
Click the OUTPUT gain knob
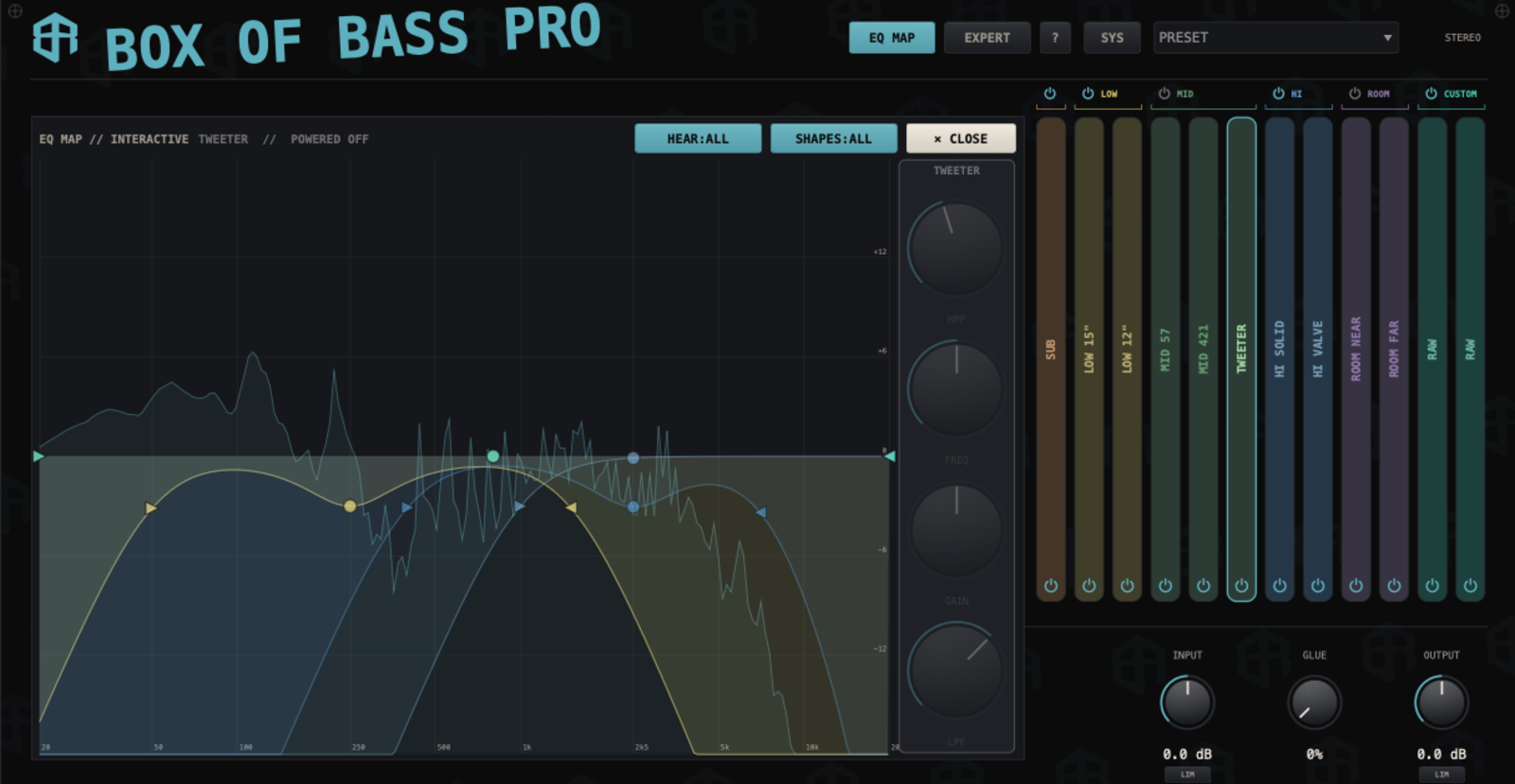(x=1441, y=703)
